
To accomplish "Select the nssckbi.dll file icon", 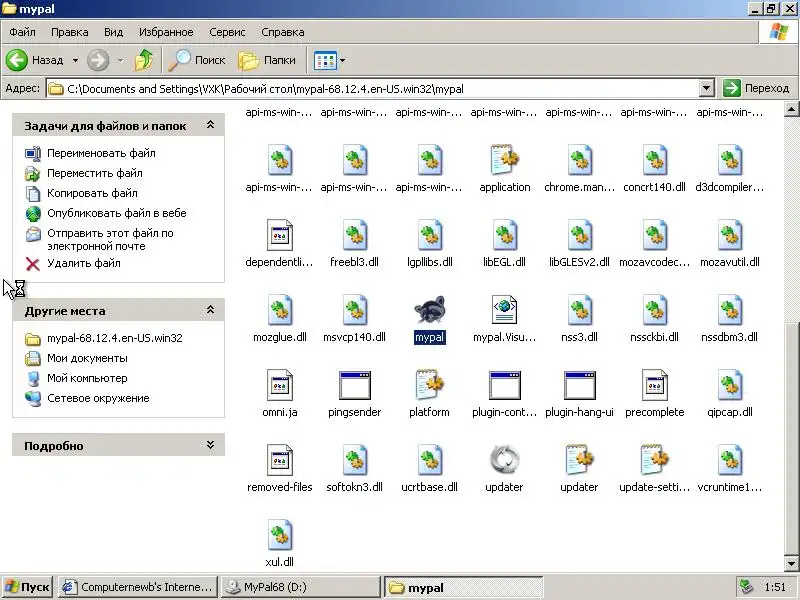I will point(655,310).
